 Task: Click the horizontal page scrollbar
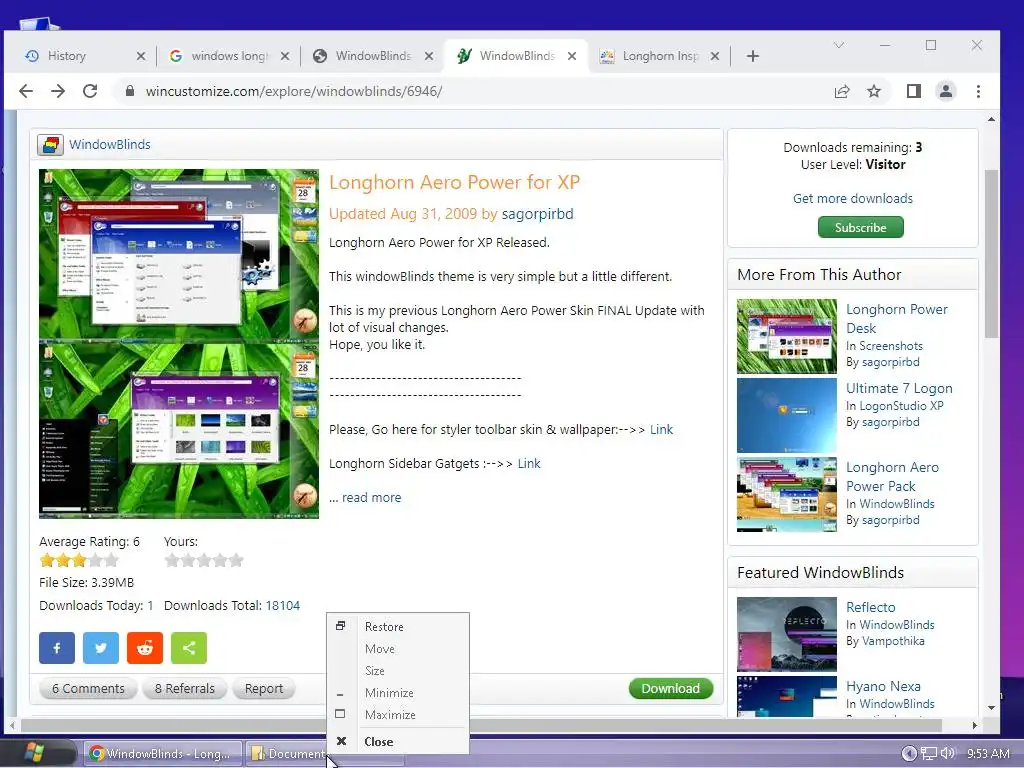tap(481, 726)
